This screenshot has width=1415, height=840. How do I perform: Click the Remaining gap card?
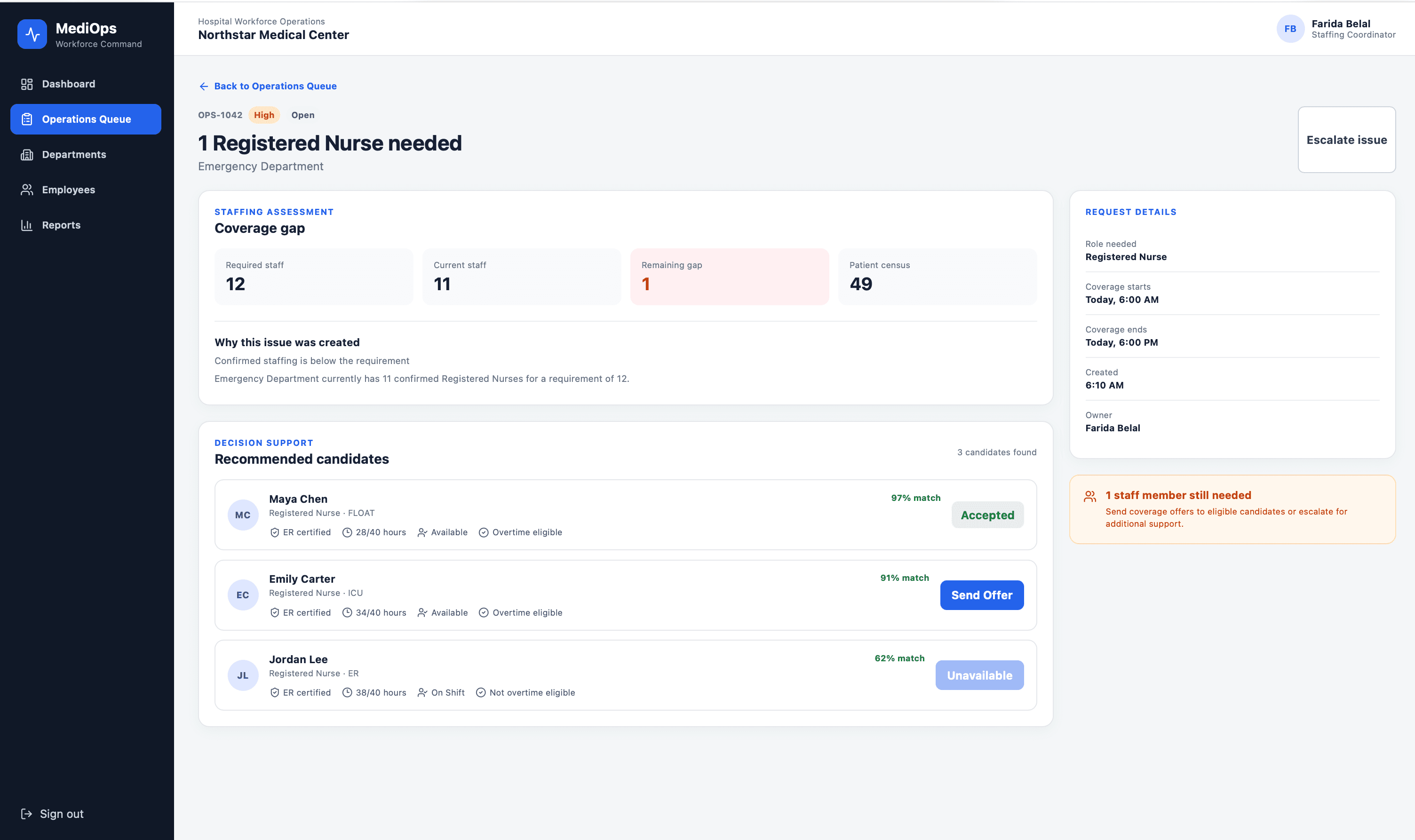(729, 277)
